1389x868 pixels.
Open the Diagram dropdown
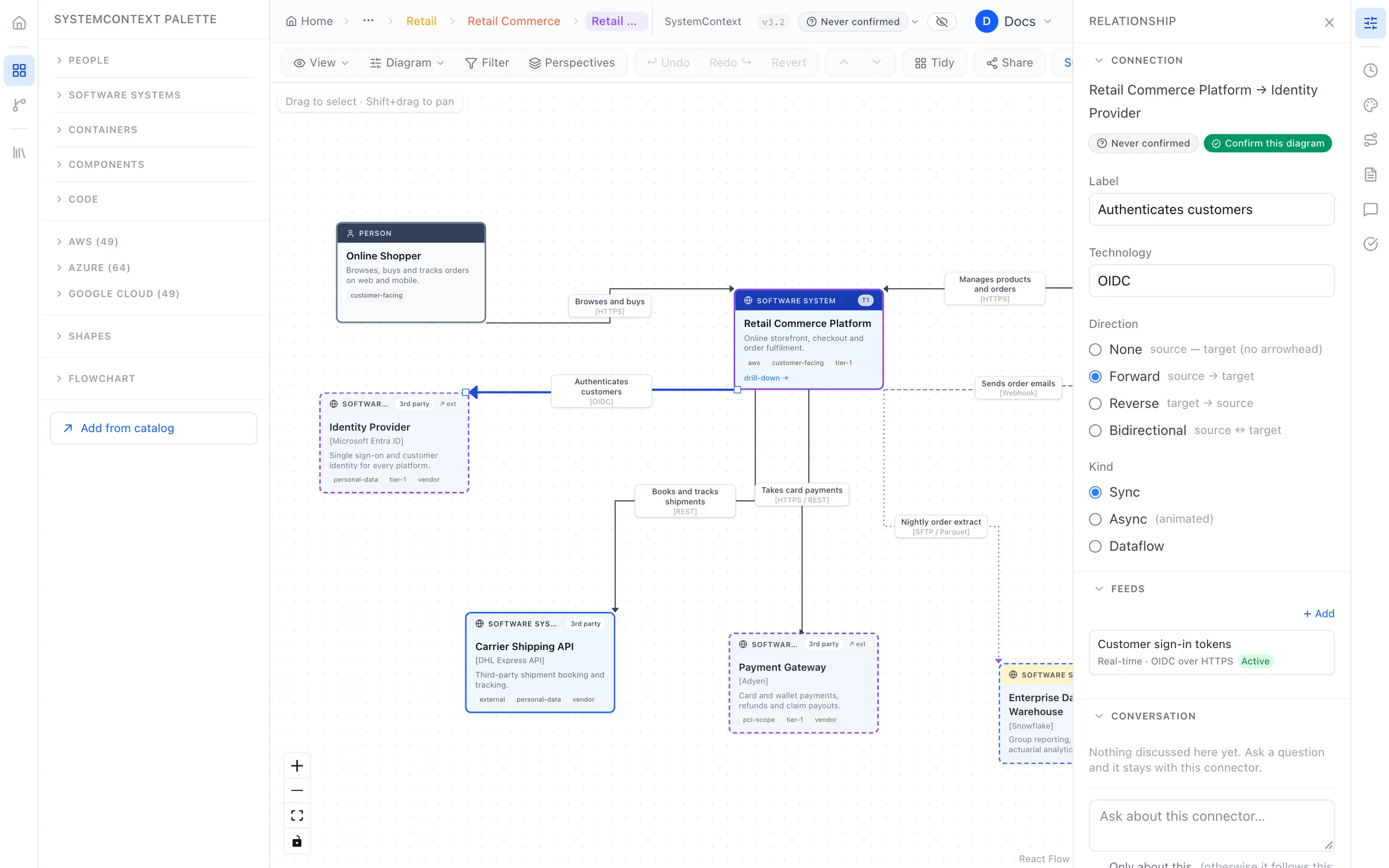[x=407, y=62]
